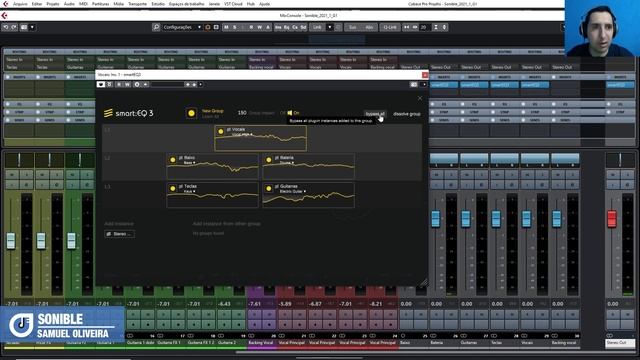Click the Sus button in toolbar
This screenshot has height=360, width=640.
click(353, 27)
